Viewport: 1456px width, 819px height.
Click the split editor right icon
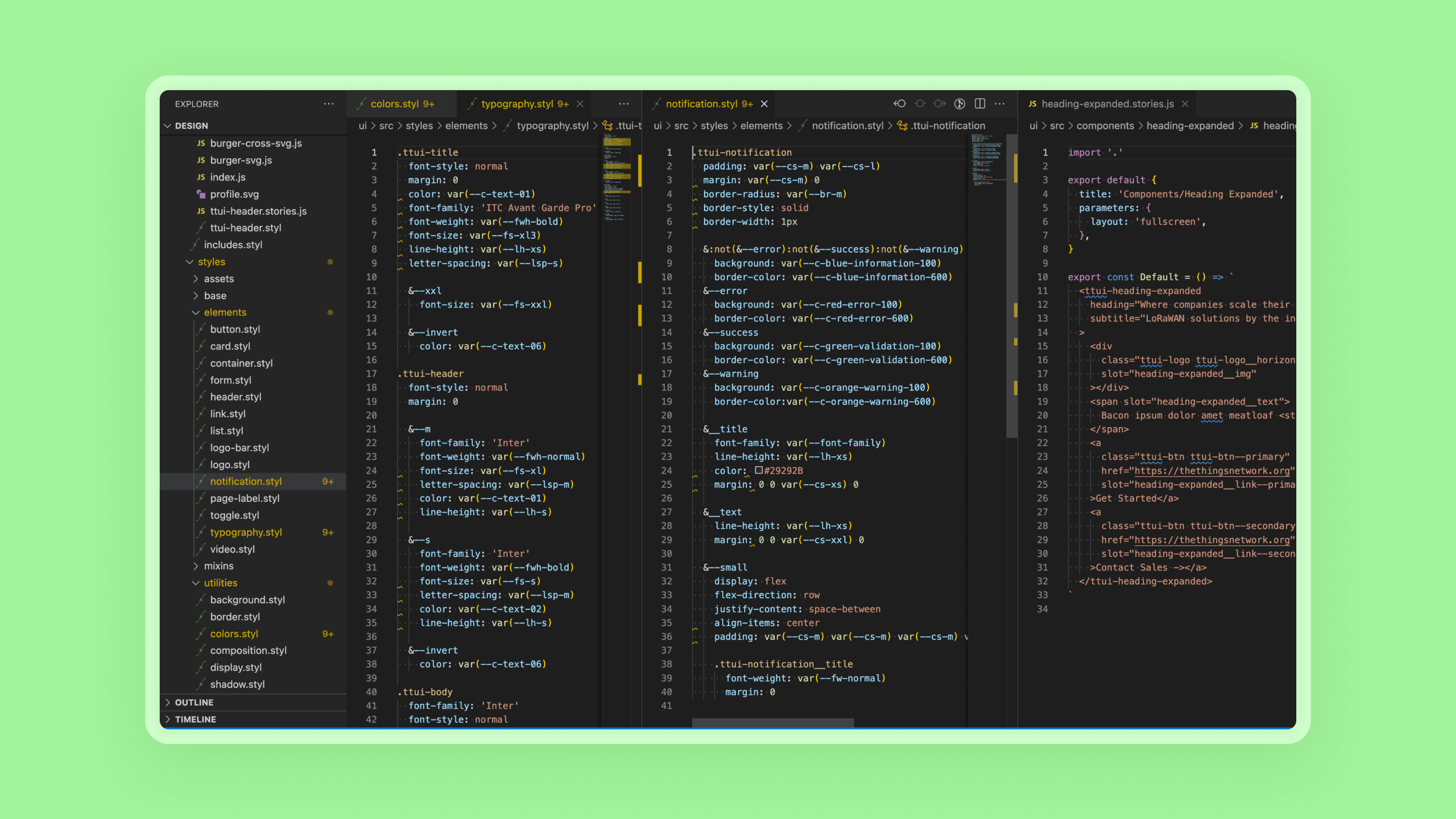tap(980, 103)
